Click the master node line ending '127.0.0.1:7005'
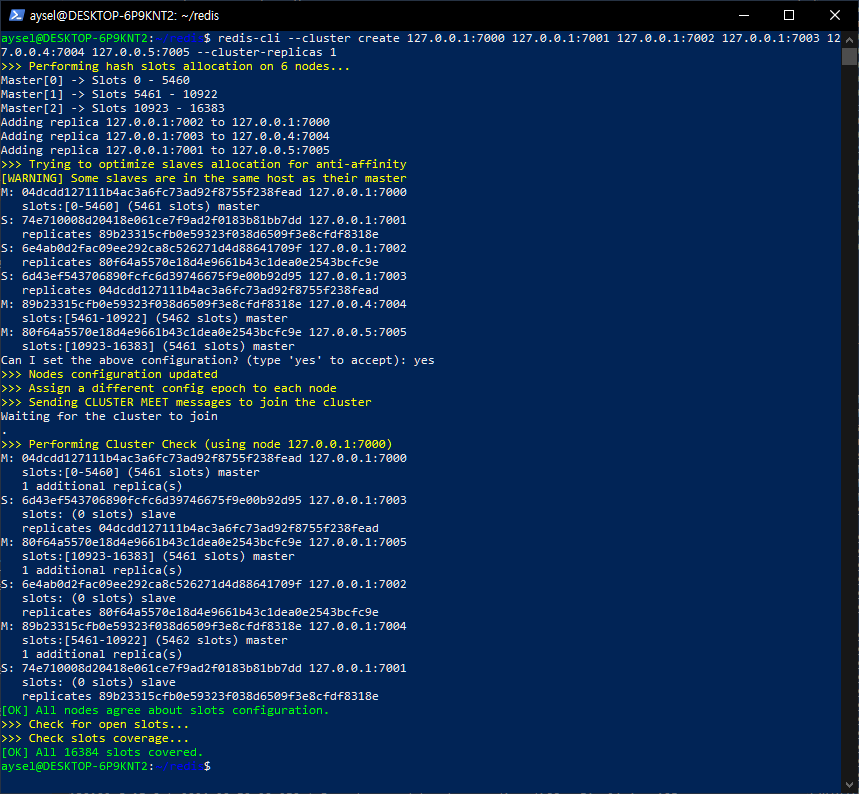This screenshot has width=859, height=794. (x=204, y=542)
